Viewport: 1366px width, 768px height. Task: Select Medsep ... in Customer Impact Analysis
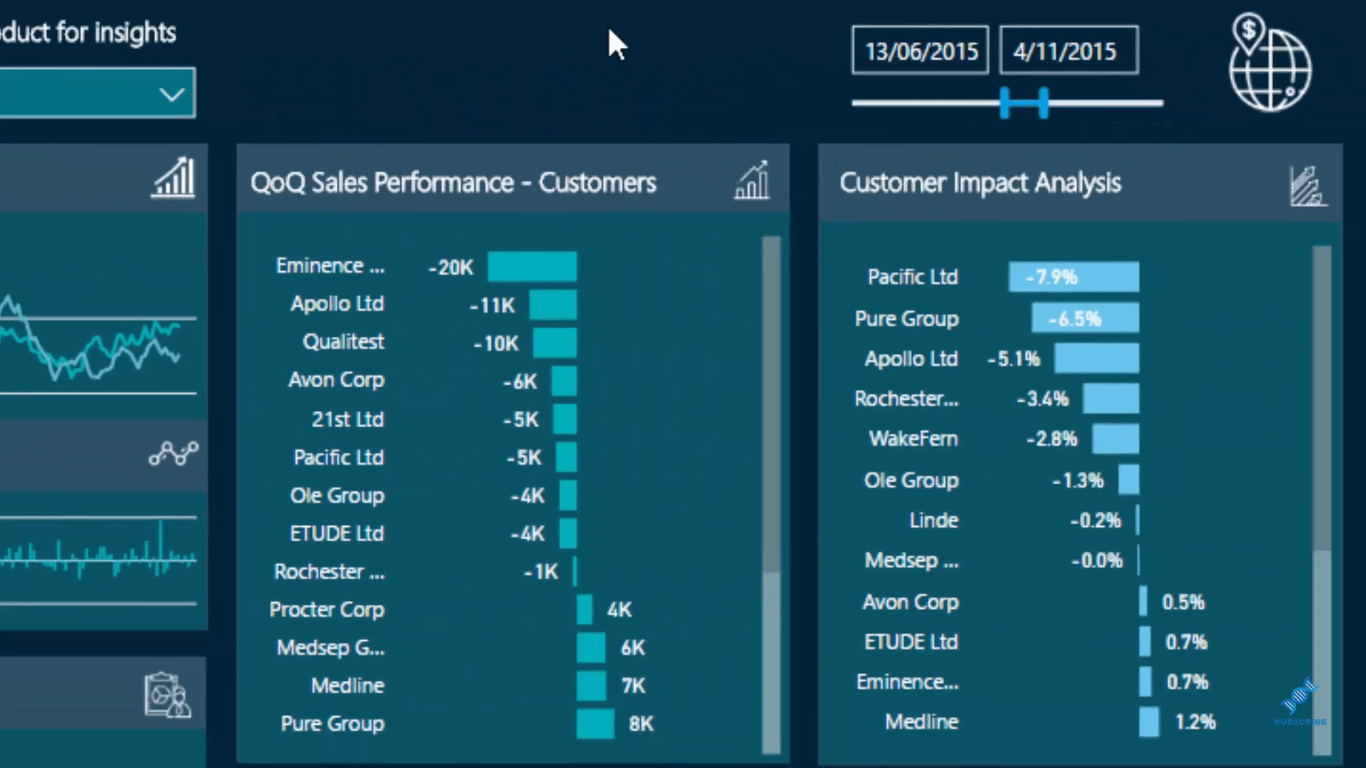pyautogui.click(x=911, y=561)
